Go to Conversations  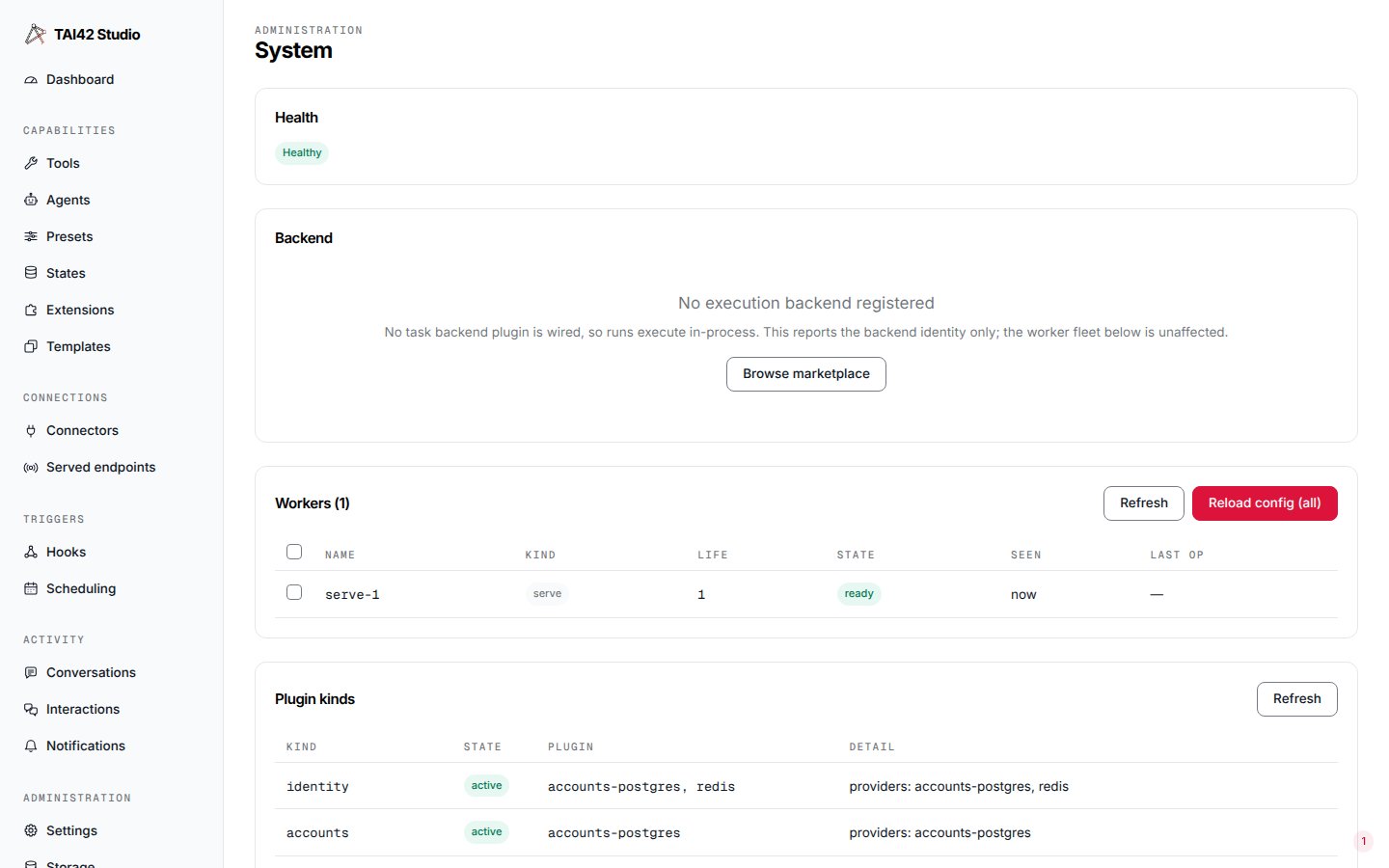coord(91,673)
